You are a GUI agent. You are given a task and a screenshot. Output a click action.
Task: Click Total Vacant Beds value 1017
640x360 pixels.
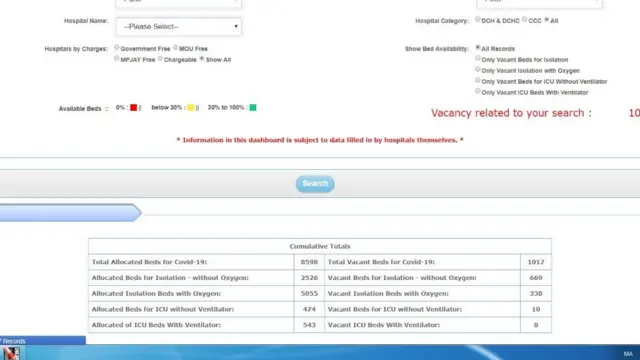point(536,262)
